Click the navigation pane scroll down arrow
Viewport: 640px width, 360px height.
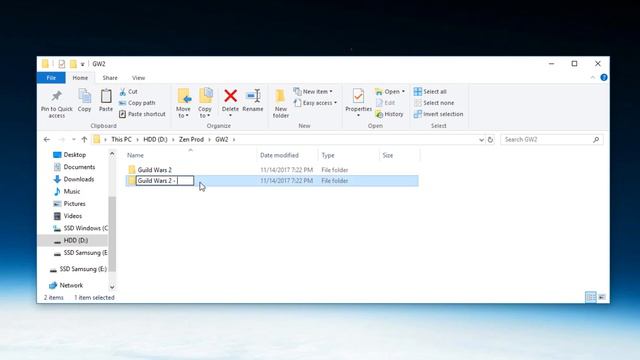(112, 287)
